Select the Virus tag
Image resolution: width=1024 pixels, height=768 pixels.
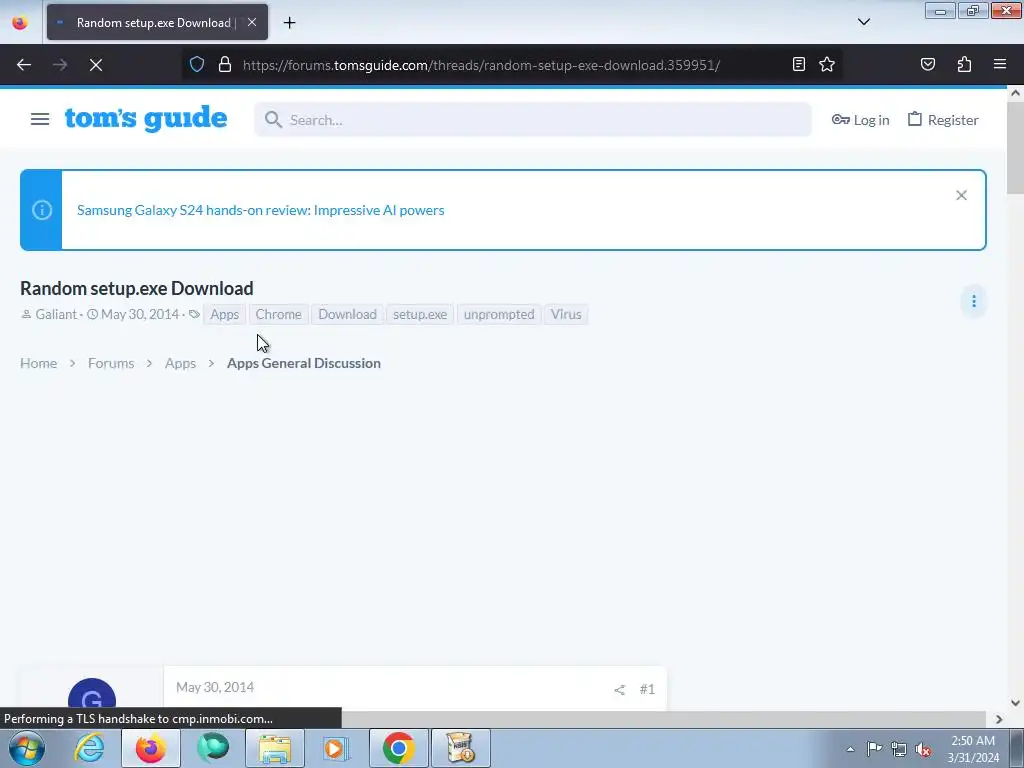(566, 314)
